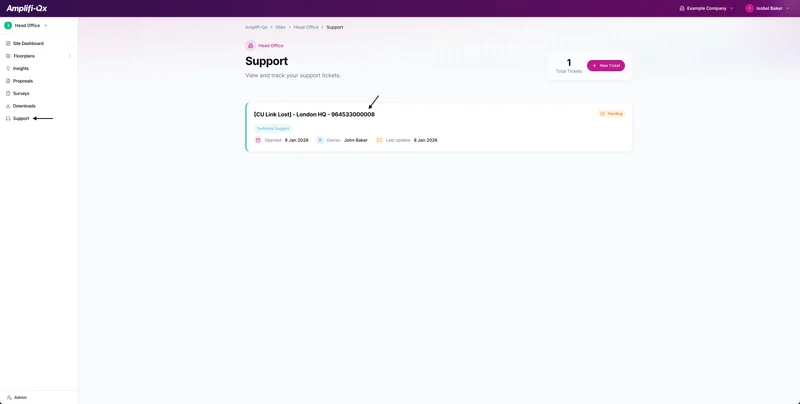Go to Head Office breadcrumb link
Screen dimensions: 800x404
(x=306, y=27)
